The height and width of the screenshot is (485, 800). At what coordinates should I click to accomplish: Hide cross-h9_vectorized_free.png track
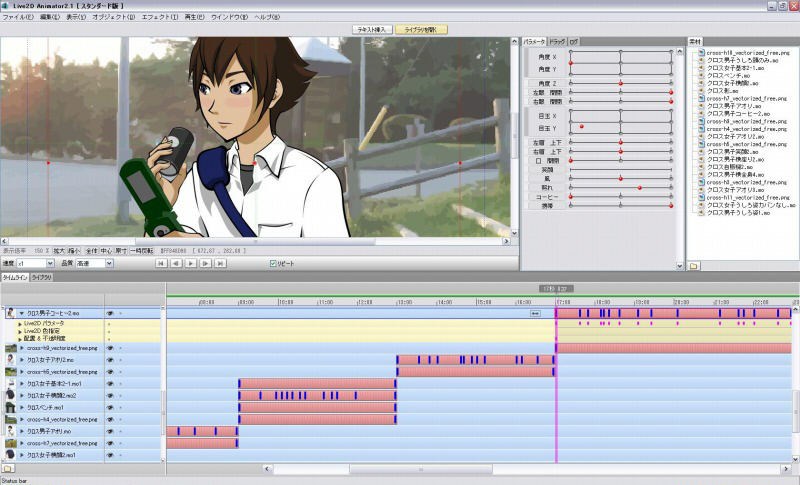pyautogui.click(x=109, y=348)
